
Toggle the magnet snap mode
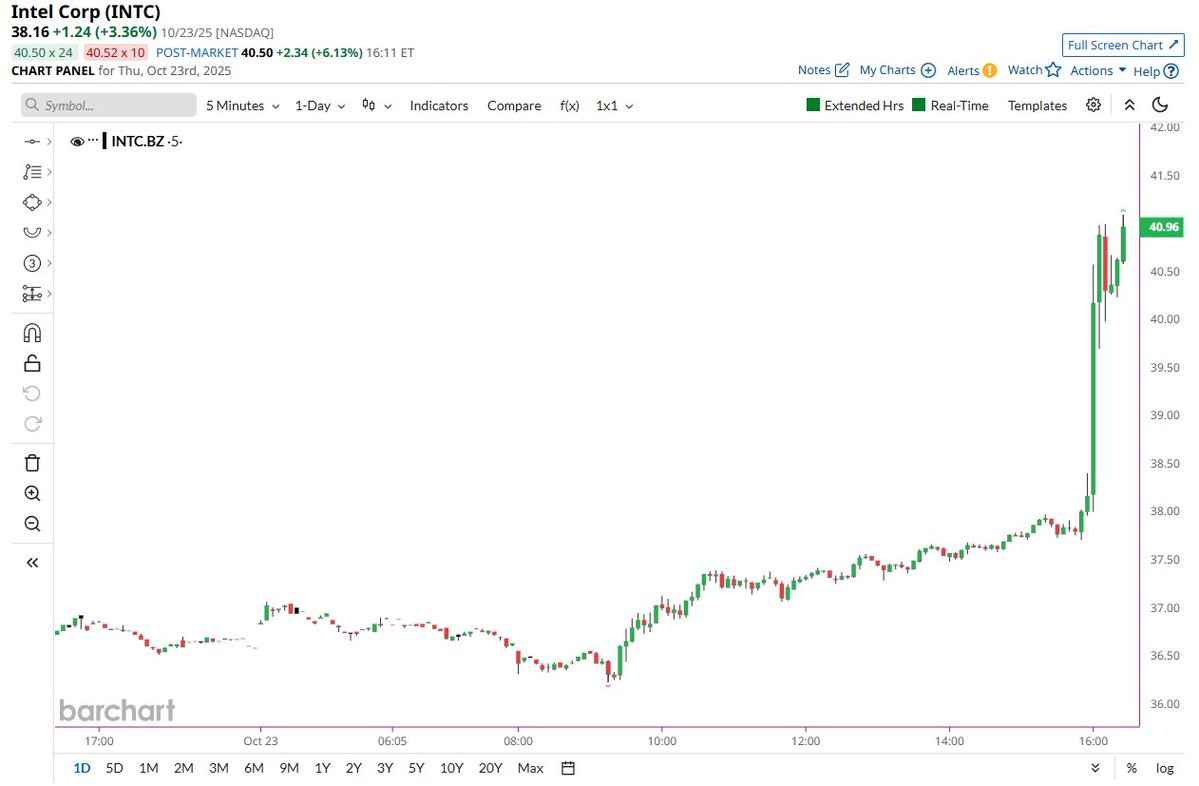coord(32,333)
